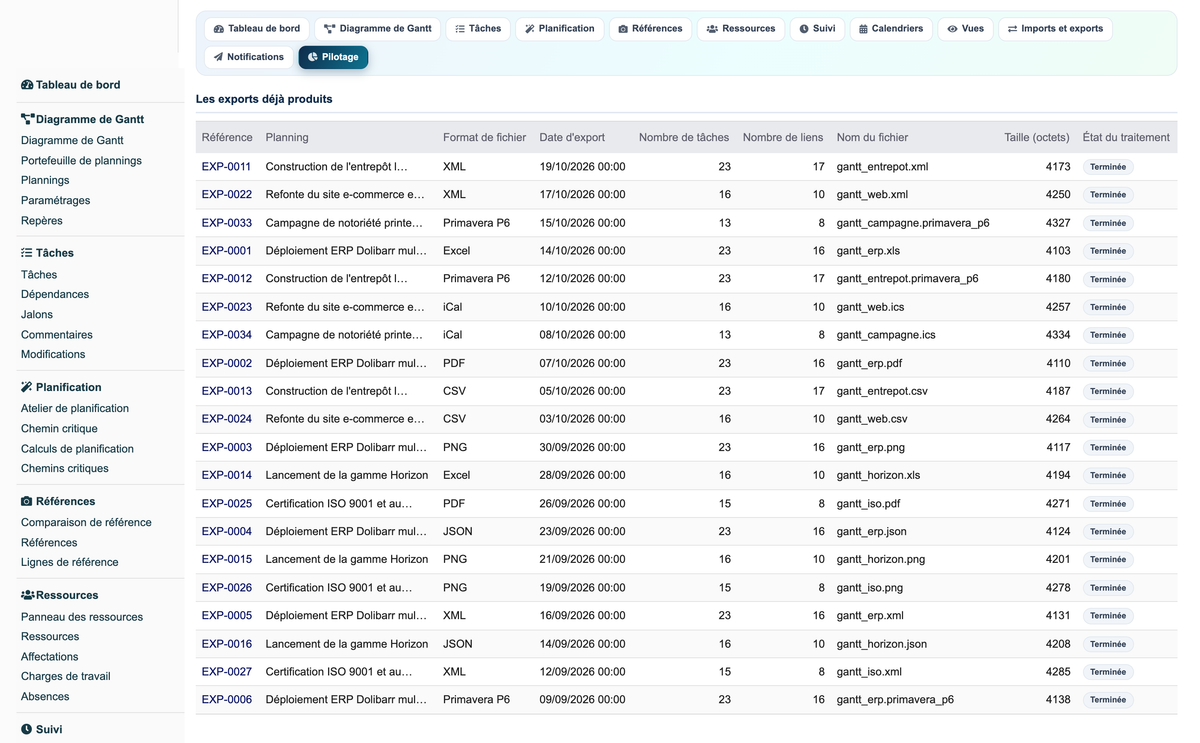1200x743 pixels.
Task: Open Commentaires in sidebar
Action: coord(57,335)
